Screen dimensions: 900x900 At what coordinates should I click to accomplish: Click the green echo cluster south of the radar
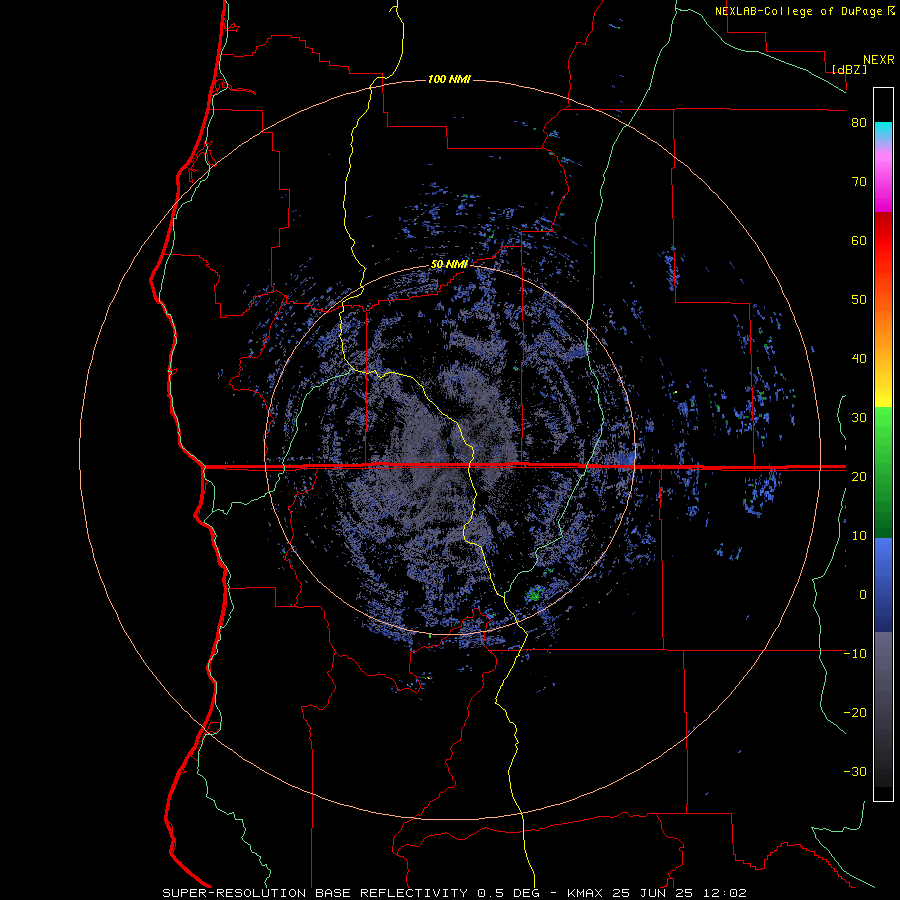tap(535, 595)
